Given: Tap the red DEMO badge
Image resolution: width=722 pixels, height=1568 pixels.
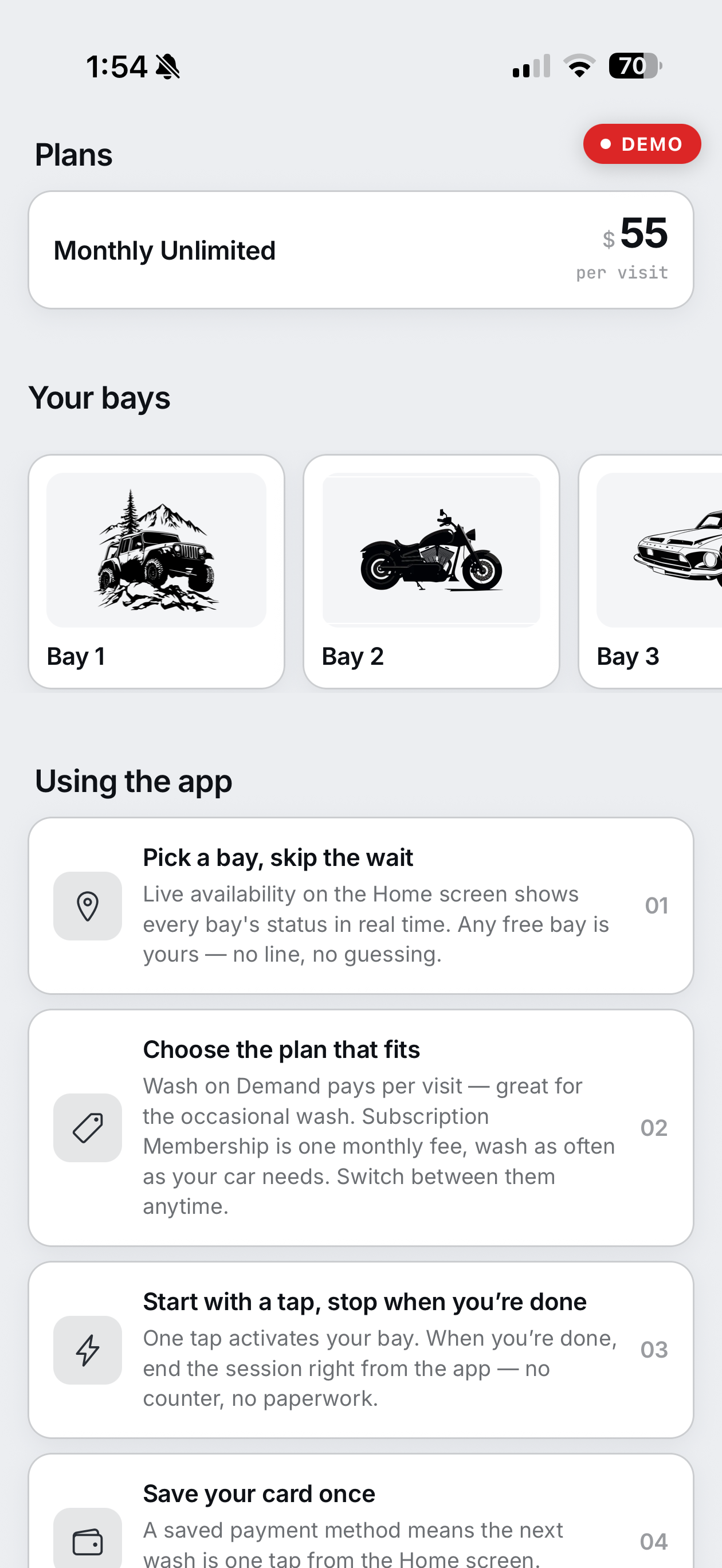Looking at the screenshot, I should click(x=642, y=144).
